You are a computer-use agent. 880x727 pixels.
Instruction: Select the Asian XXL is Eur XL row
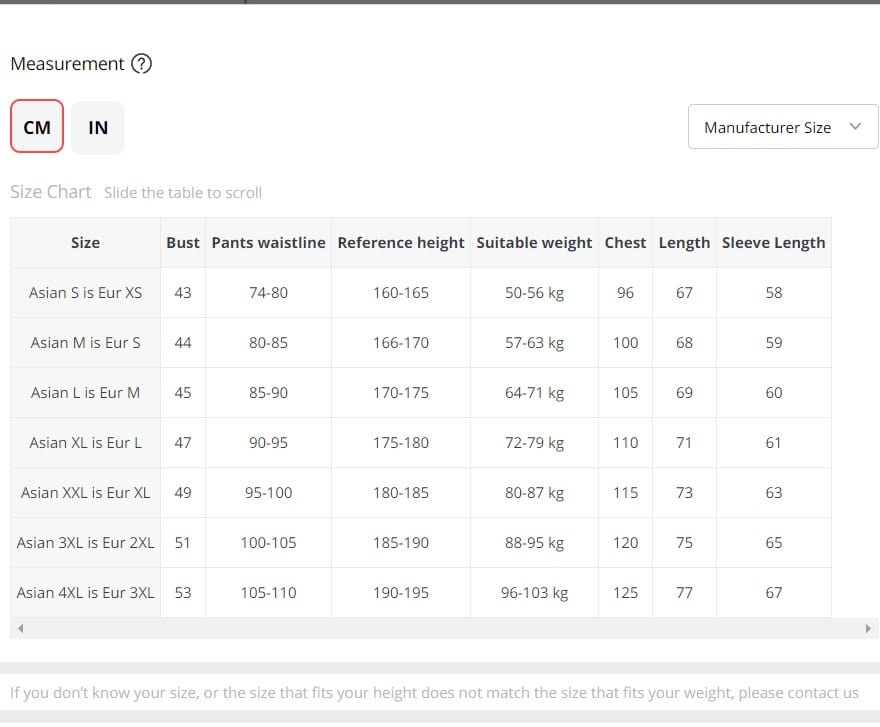click(x=86, y=493)
